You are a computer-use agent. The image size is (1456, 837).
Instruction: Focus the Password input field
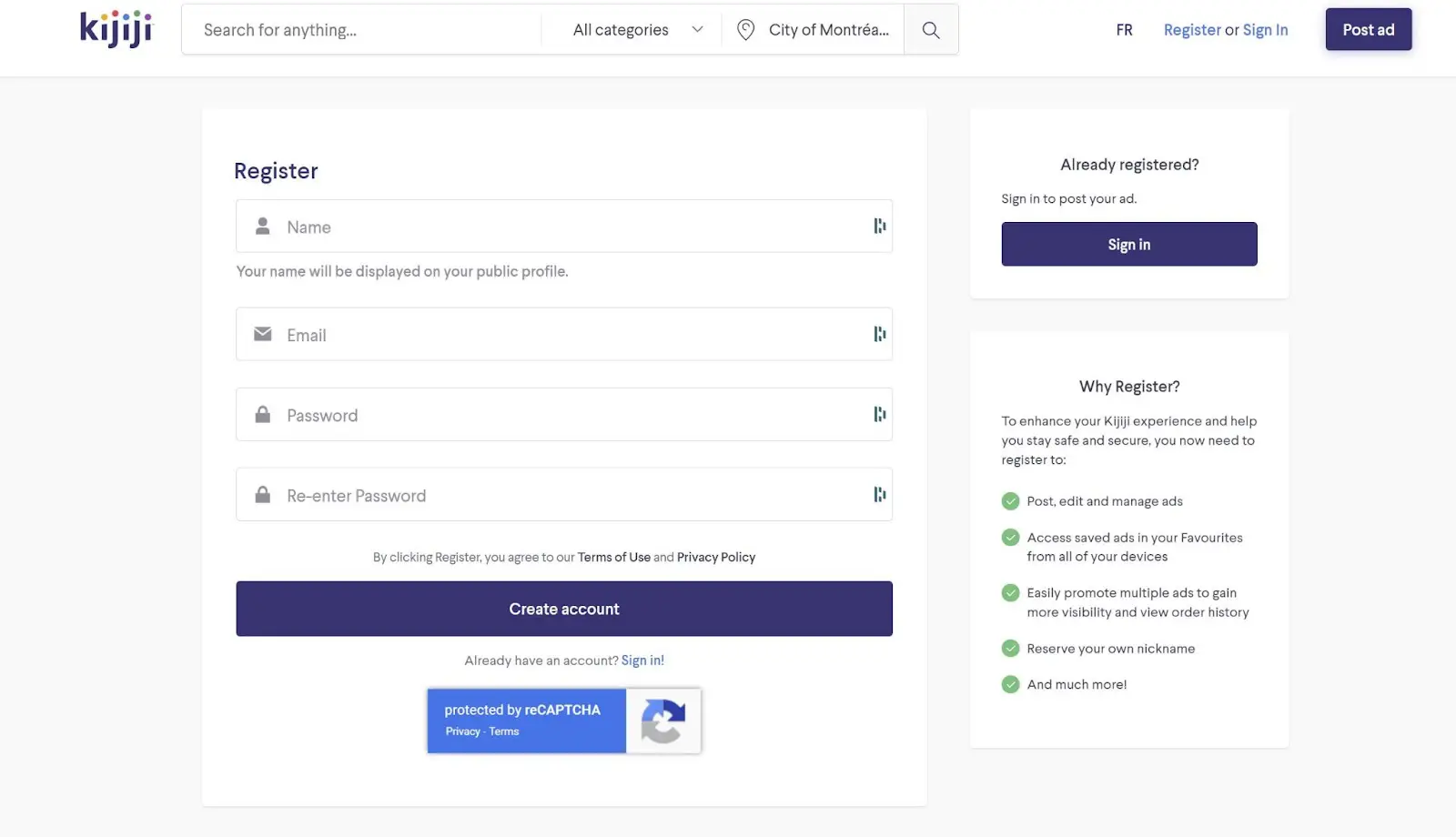564,414
